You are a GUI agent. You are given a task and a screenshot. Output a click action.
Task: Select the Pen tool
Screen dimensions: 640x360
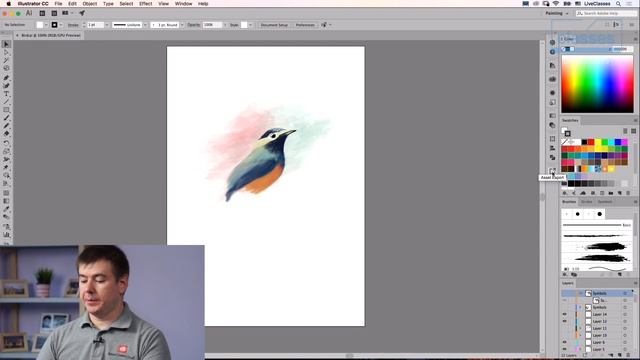click(6, 78)
